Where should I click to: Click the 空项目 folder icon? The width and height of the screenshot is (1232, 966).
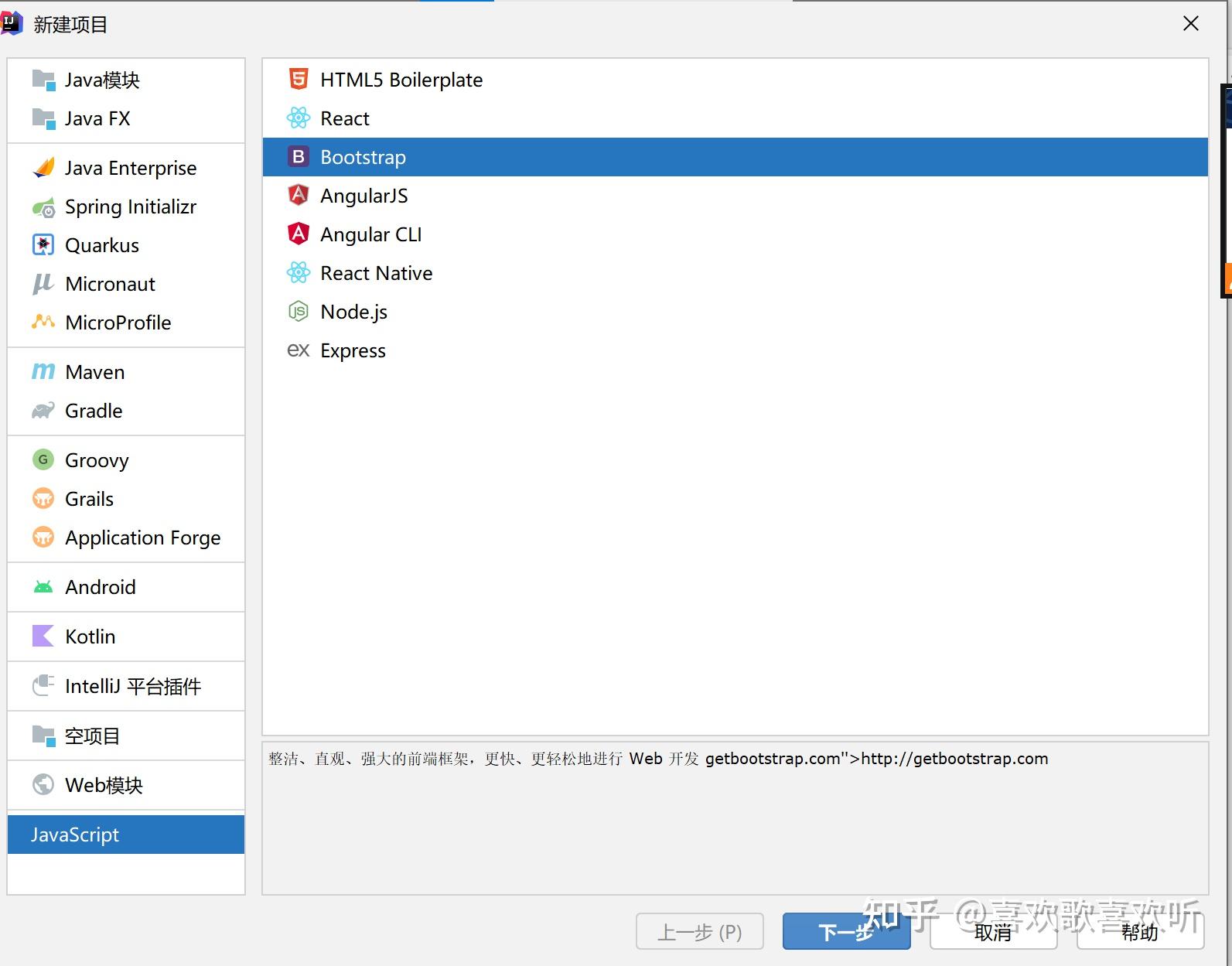(x=43, y=736)
